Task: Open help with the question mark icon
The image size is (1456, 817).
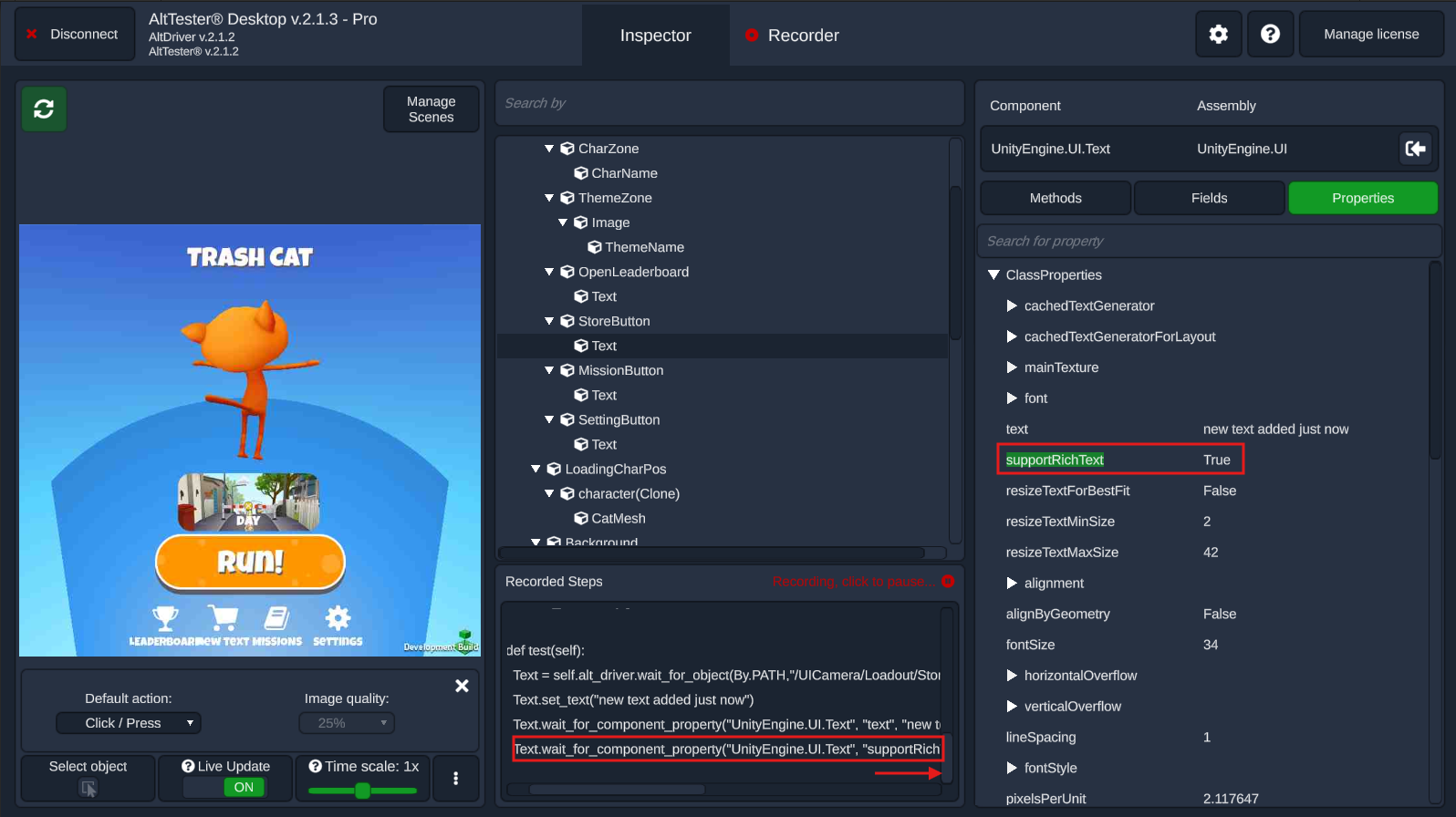Action: 1270,35
